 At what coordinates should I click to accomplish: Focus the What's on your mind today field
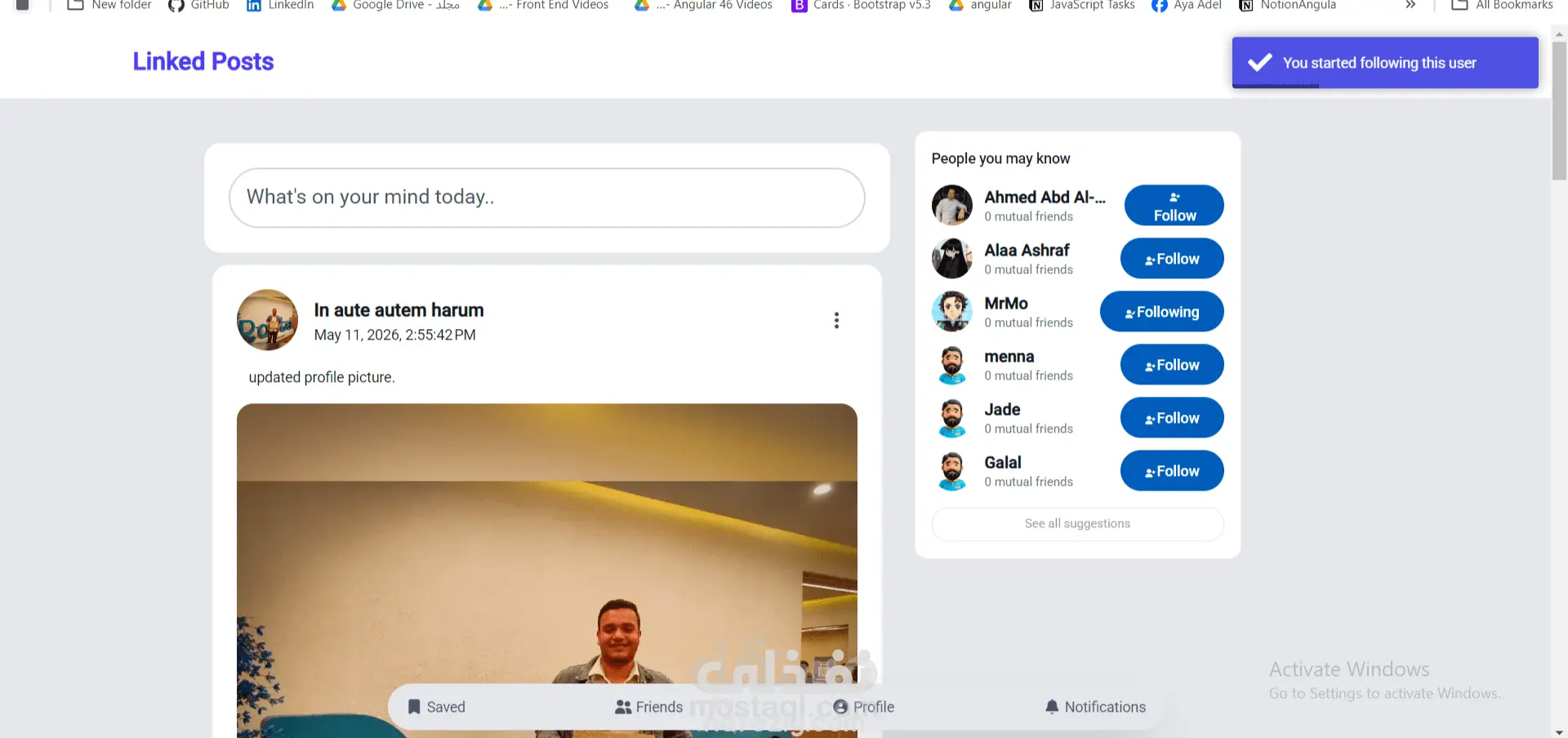pos(547,198)
